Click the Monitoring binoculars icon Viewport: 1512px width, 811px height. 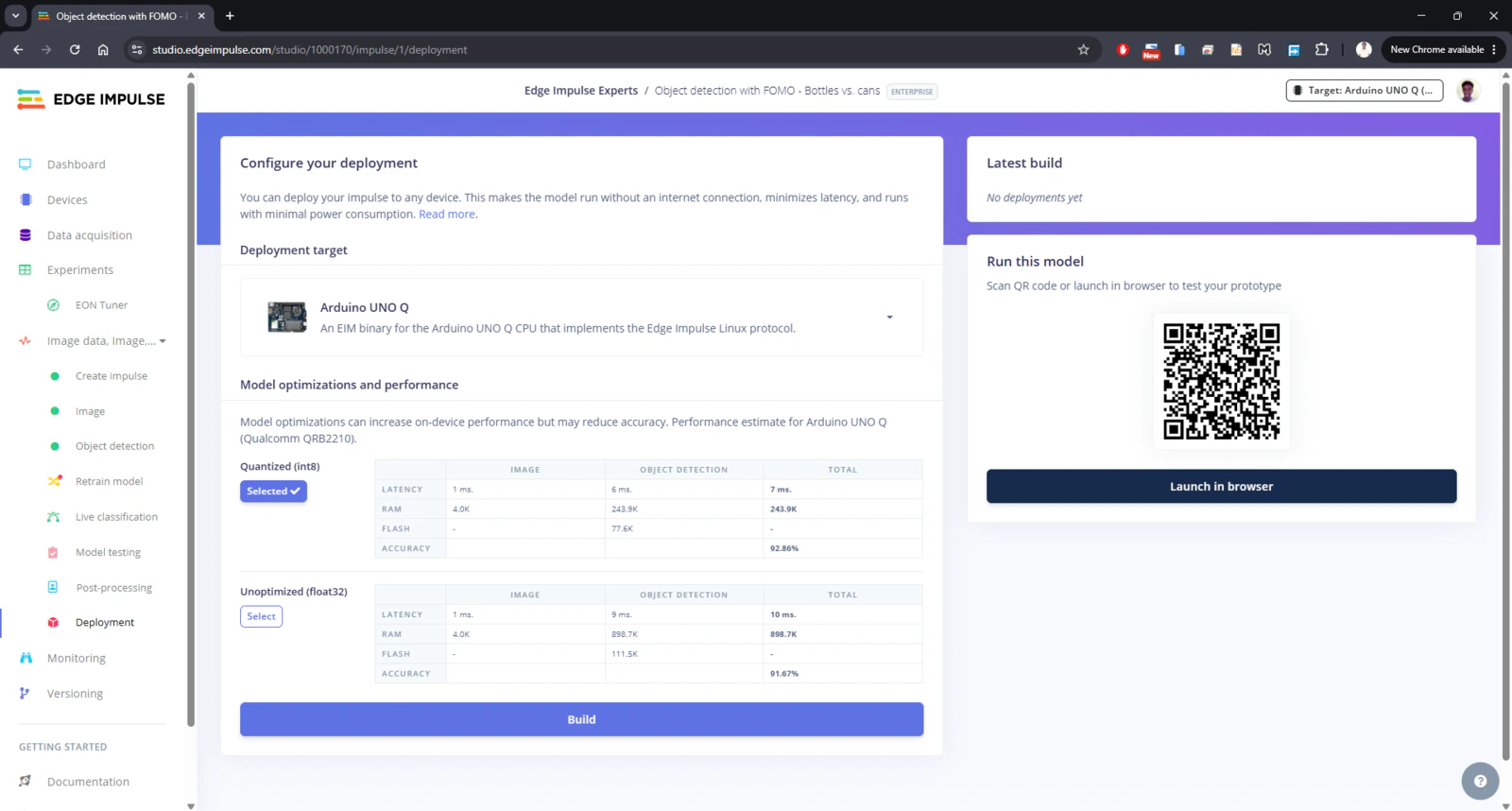26,658
